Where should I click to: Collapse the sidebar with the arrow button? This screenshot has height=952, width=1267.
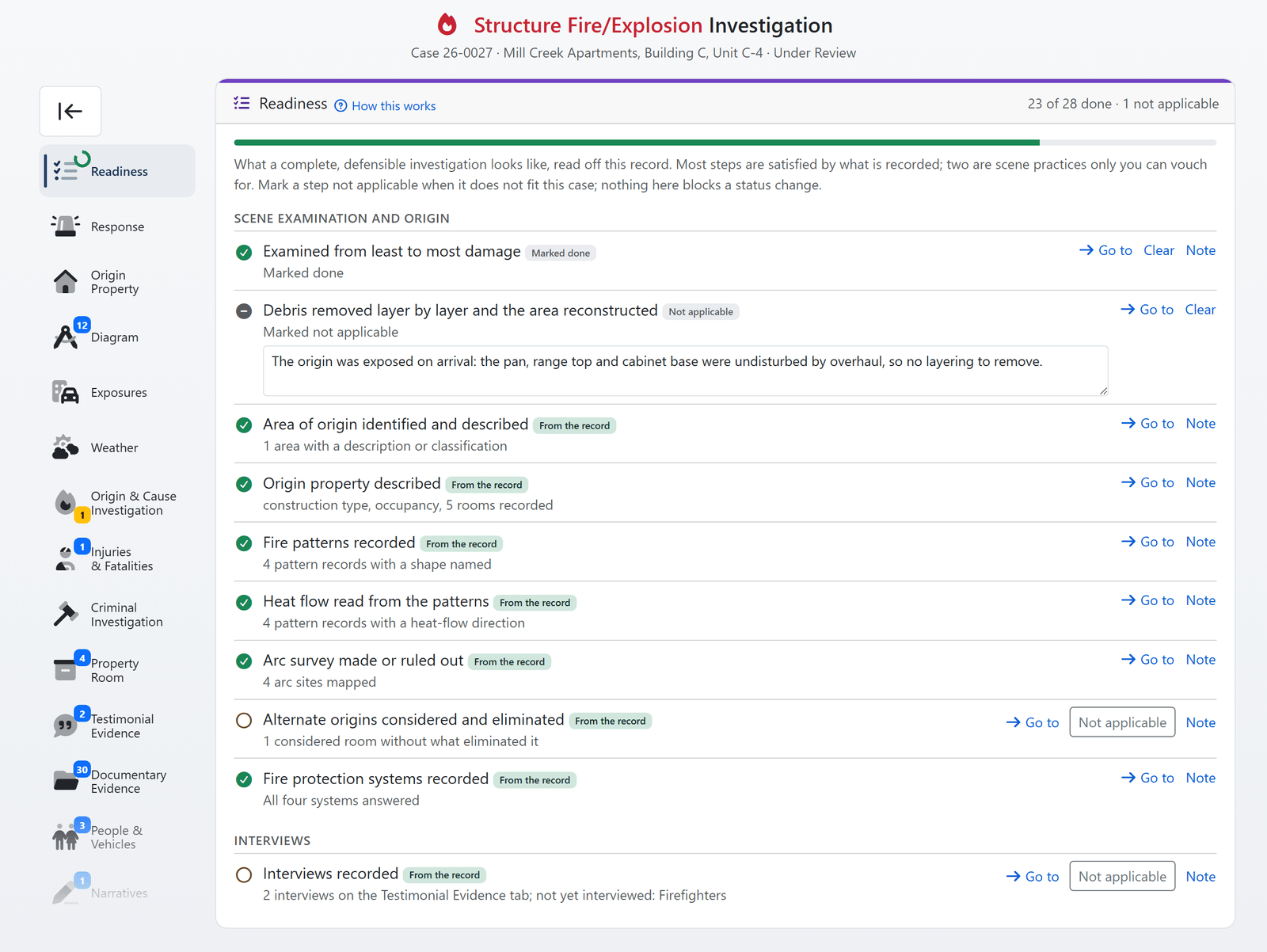(70, 111)
